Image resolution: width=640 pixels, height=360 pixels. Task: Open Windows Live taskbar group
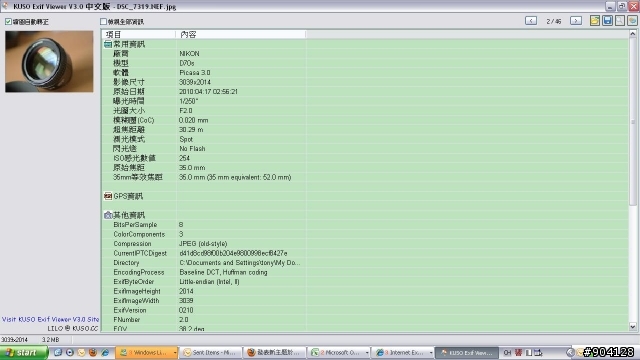[147, 353]
